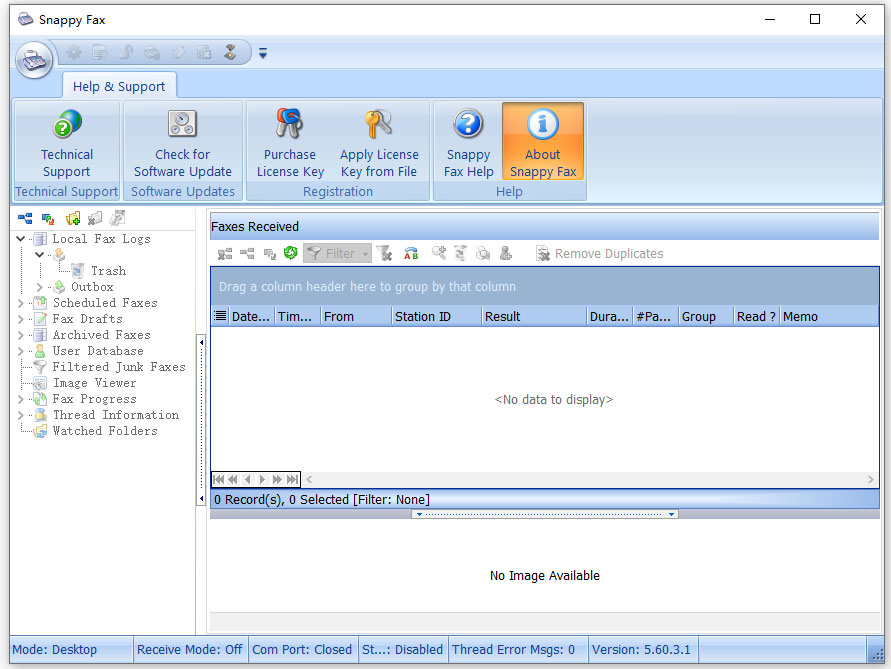Click the Read ? column header
The width and height of the screenshot is (891, 669).
point(756,317)
